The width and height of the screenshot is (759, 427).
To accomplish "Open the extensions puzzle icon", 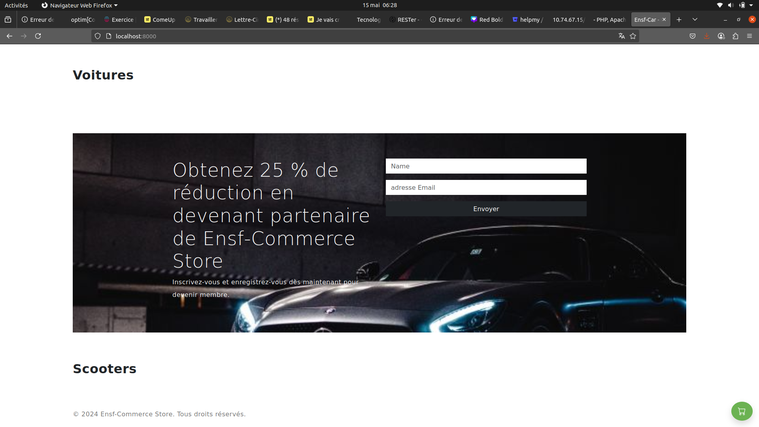I will pyautogui.click(x=735, y=36).
